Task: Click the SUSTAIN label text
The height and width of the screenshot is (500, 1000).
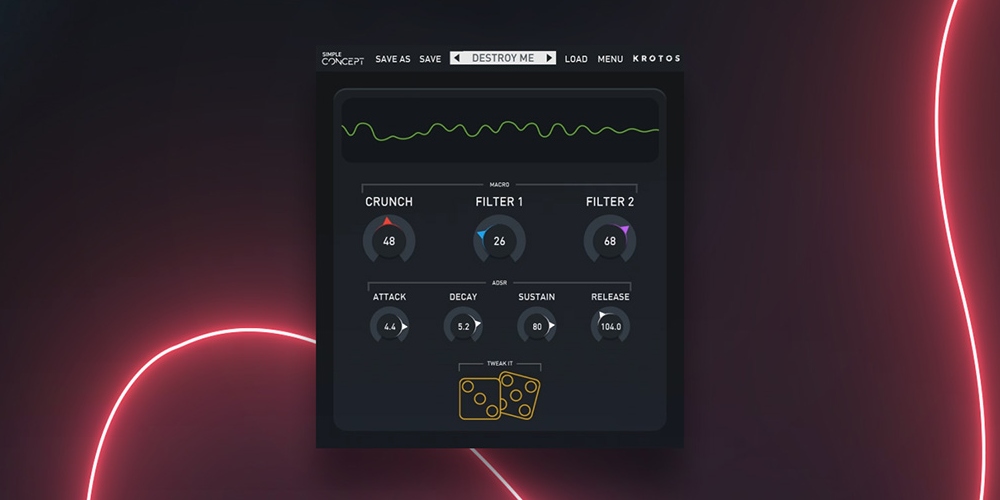Action: (x=536, y=297)
